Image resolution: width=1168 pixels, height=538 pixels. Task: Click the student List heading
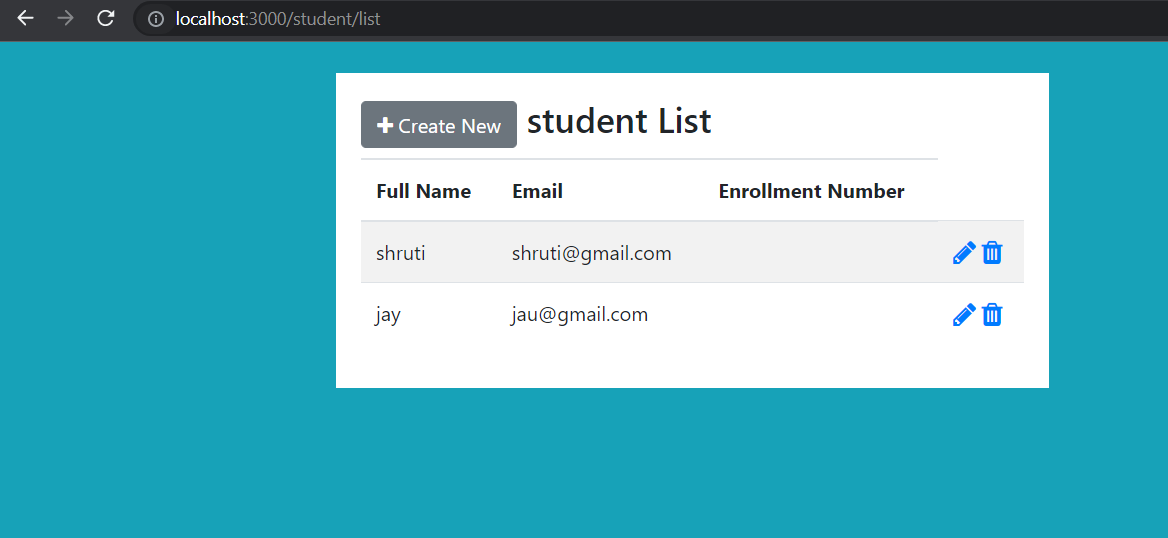pyautogui.click(x=619, y=122)
